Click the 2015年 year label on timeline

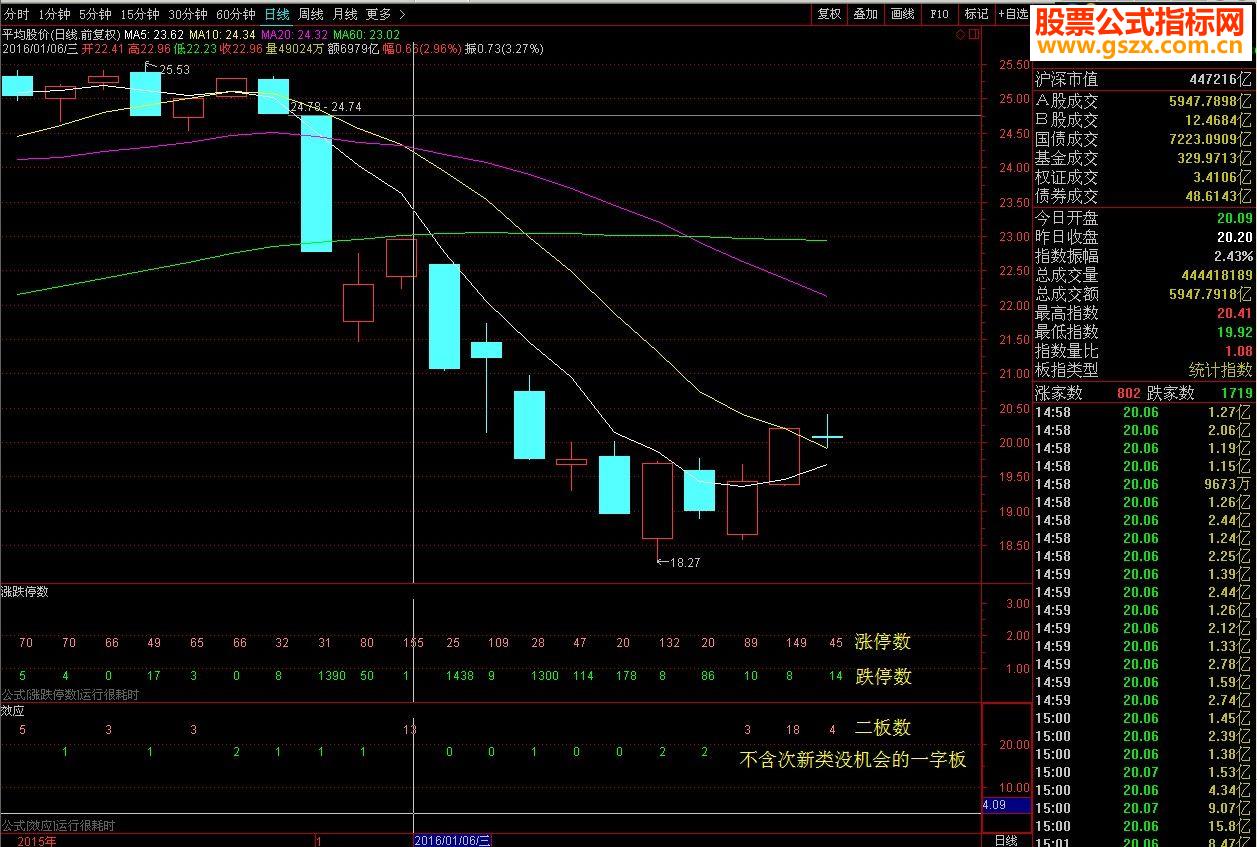click(37, 841)
